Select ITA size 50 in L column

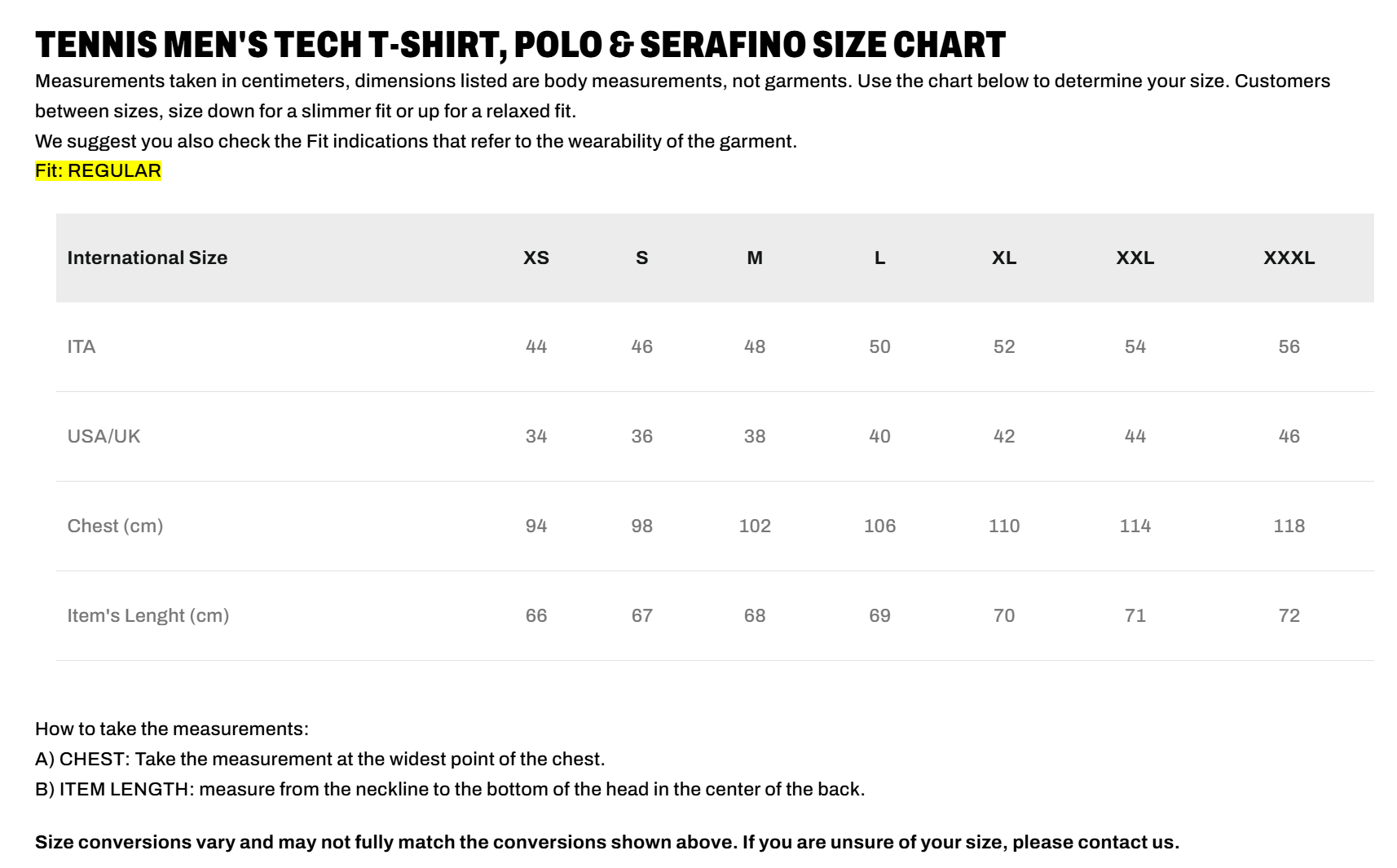click(x=879, y=346)
